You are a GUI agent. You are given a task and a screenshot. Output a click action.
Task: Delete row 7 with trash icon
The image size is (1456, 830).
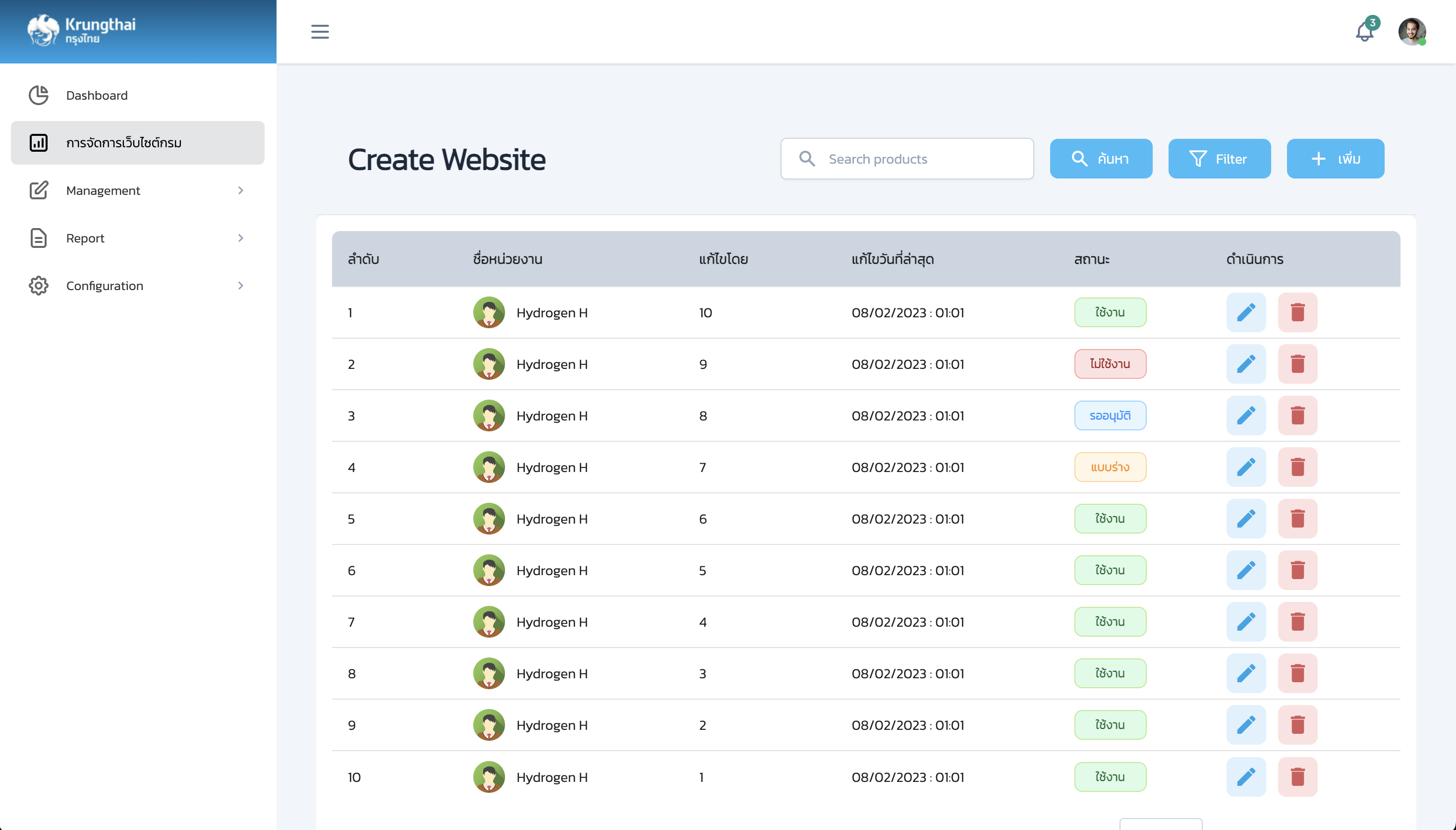1297,622
